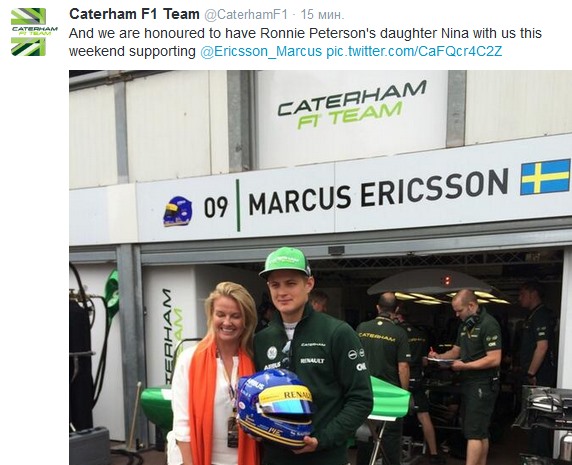Click the driver's green Caterham cap

point(285,261)
